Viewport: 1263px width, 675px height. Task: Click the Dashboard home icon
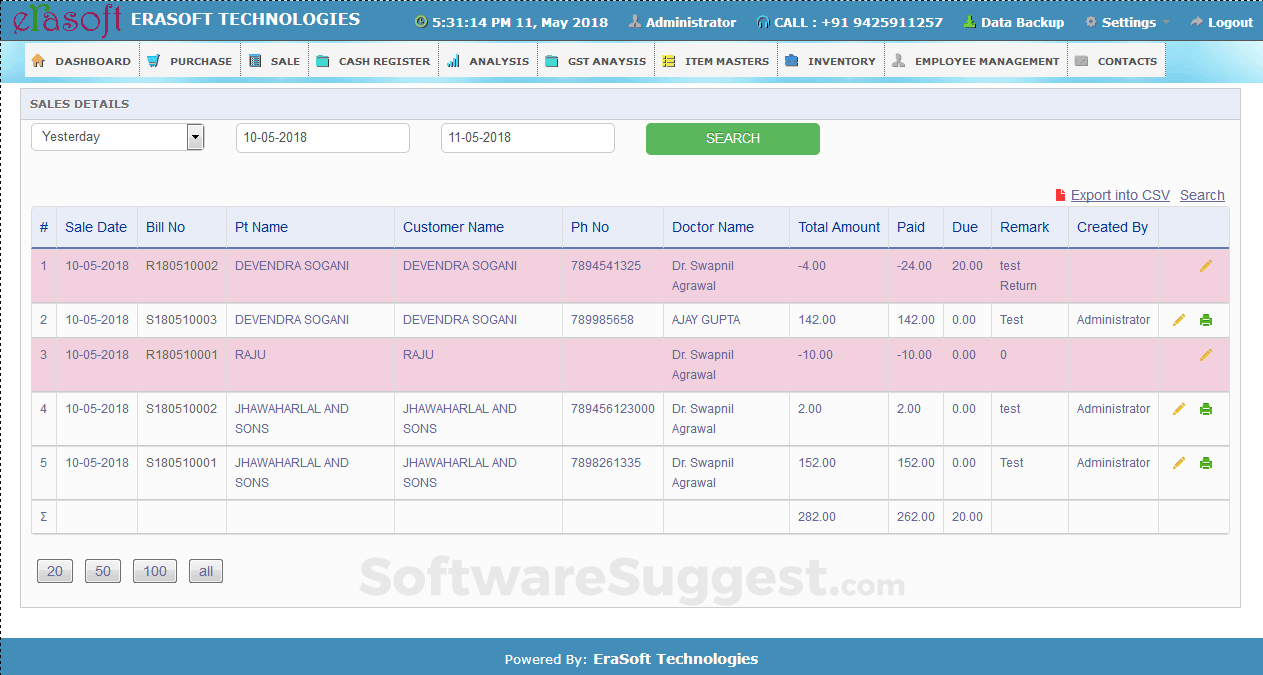pyautogui.click(x=38, y=61)
